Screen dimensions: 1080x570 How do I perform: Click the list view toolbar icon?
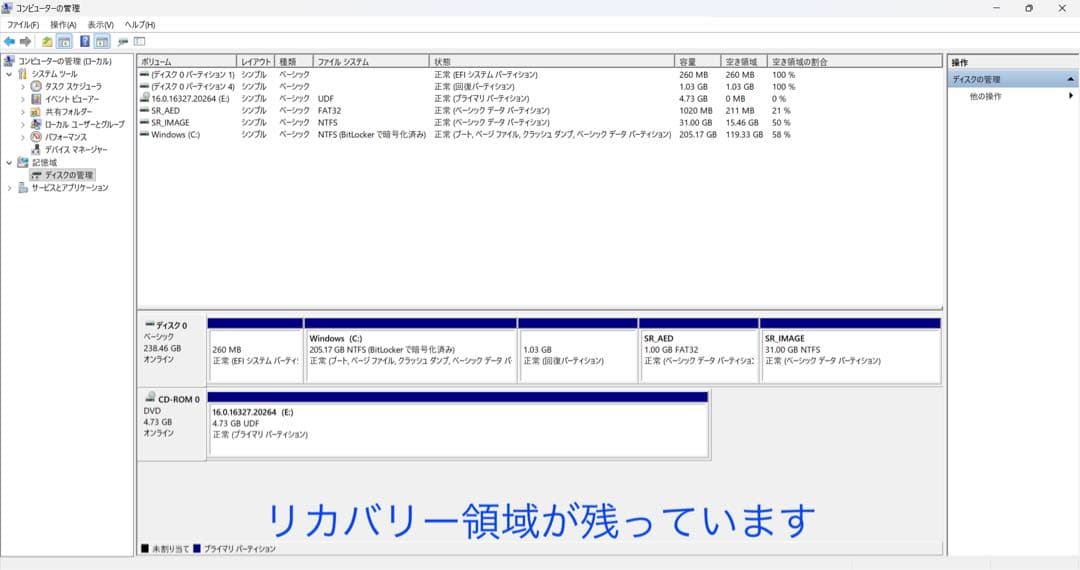(x=140, y=42)
